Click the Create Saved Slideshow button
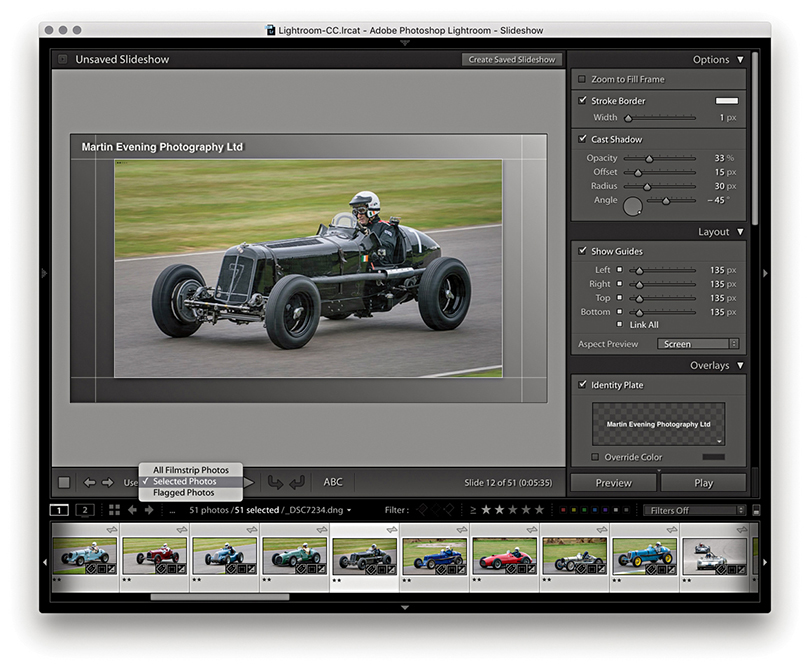This screenshot has width=810, height=669. pyautogui.click(x=511, y=59)
